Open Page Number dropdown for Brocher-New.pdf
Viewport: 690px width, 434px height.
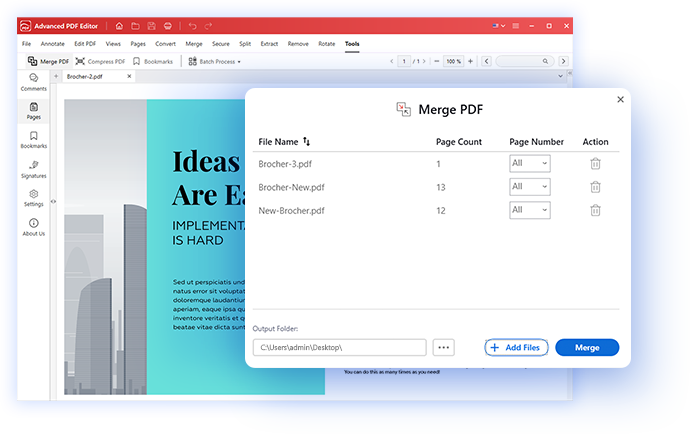pos(529,187)
